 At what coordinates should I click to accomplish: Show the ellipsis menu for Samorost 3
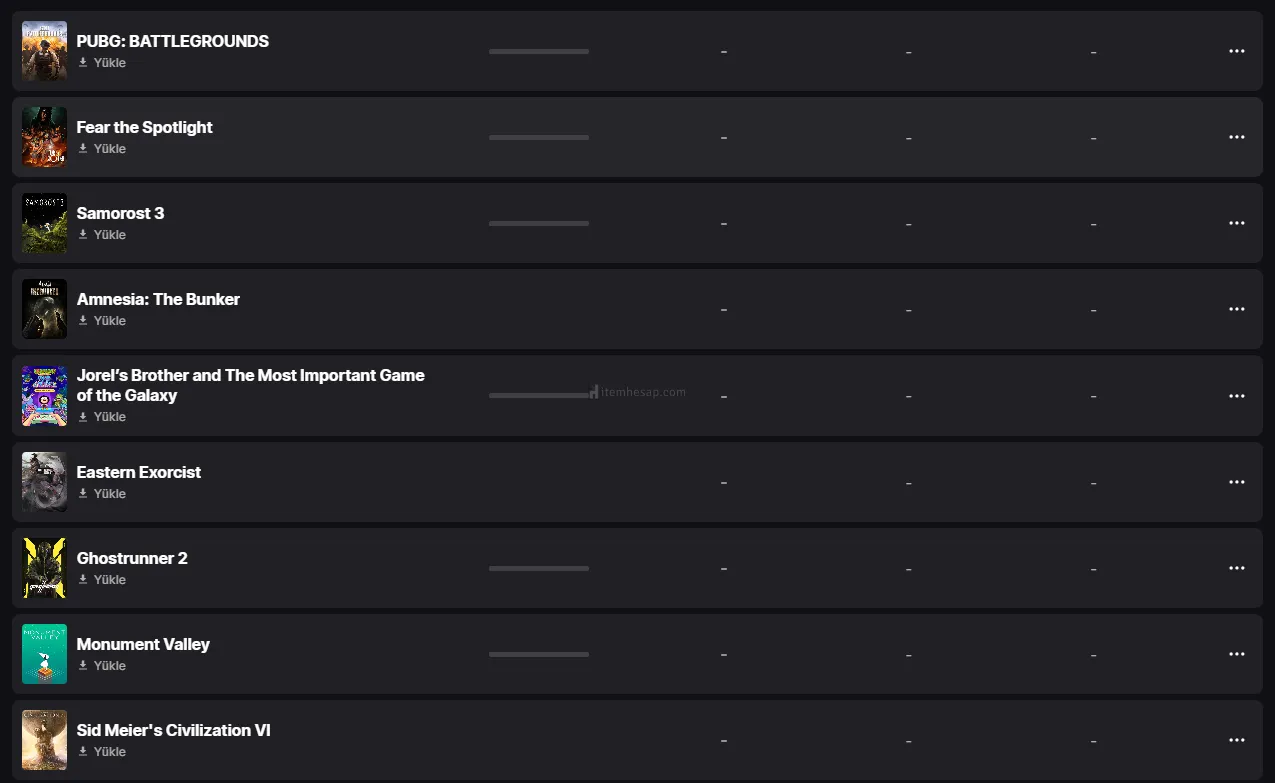click(x=1237, y=223)
